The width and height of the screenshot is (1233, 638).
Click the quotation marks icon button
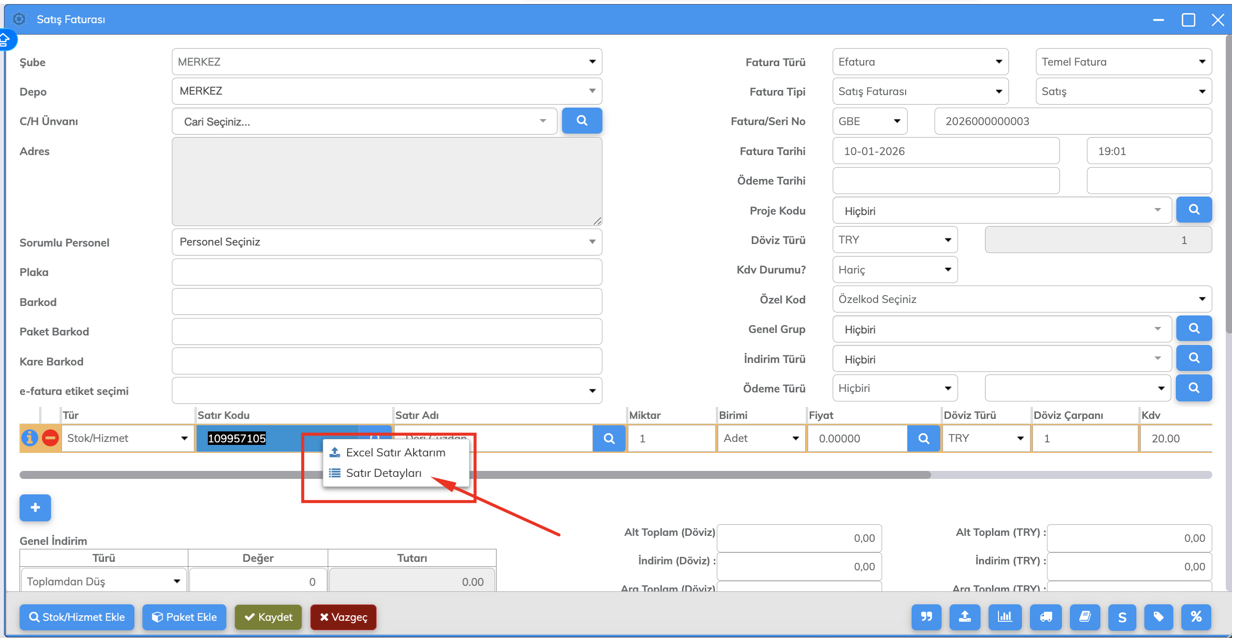coord(927,617)
